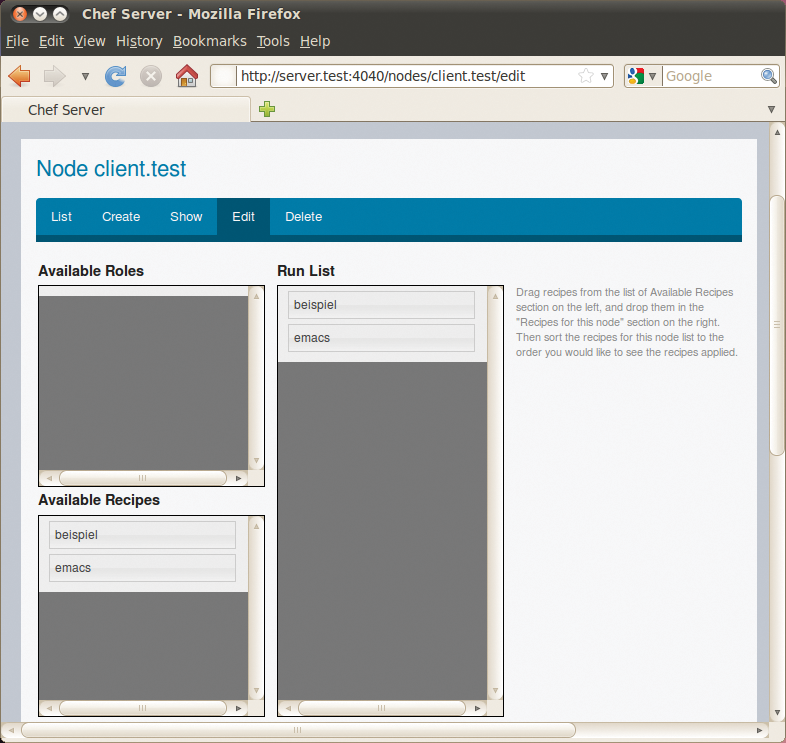Image resolution: width=786 pixels, height=743 pixels.
Task: Click the Create link in node menu
Action: [x=121, y=217]
